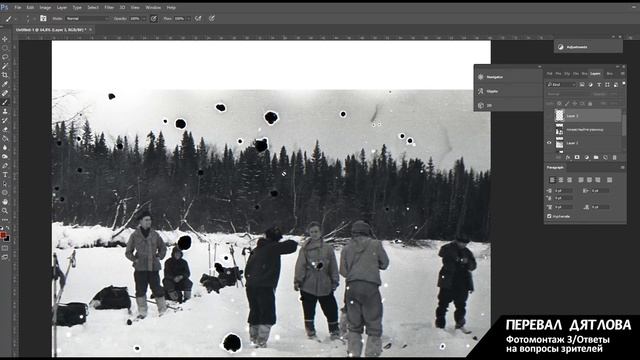Select the Untitled-1 document tab
The width and height of the screenshot is (640, 360).
pyautogui.click(x=51, y=30)
